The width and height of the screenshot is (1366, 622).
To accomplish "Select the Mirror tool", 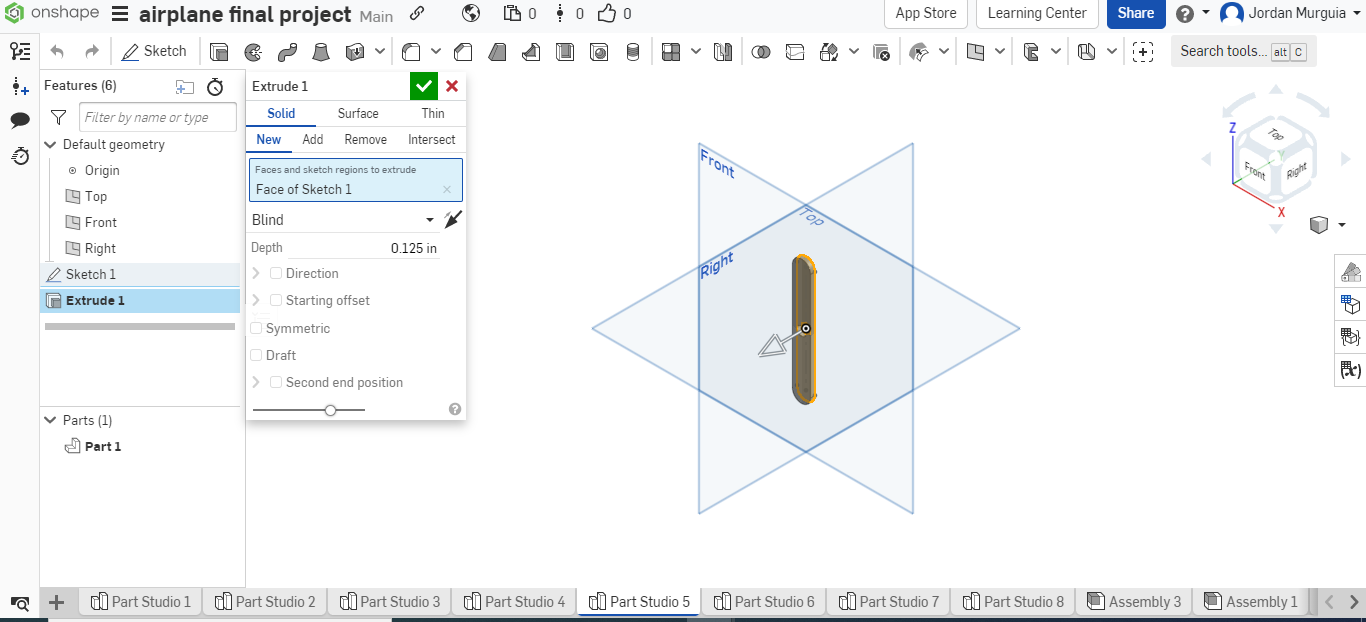I will 723,51.
